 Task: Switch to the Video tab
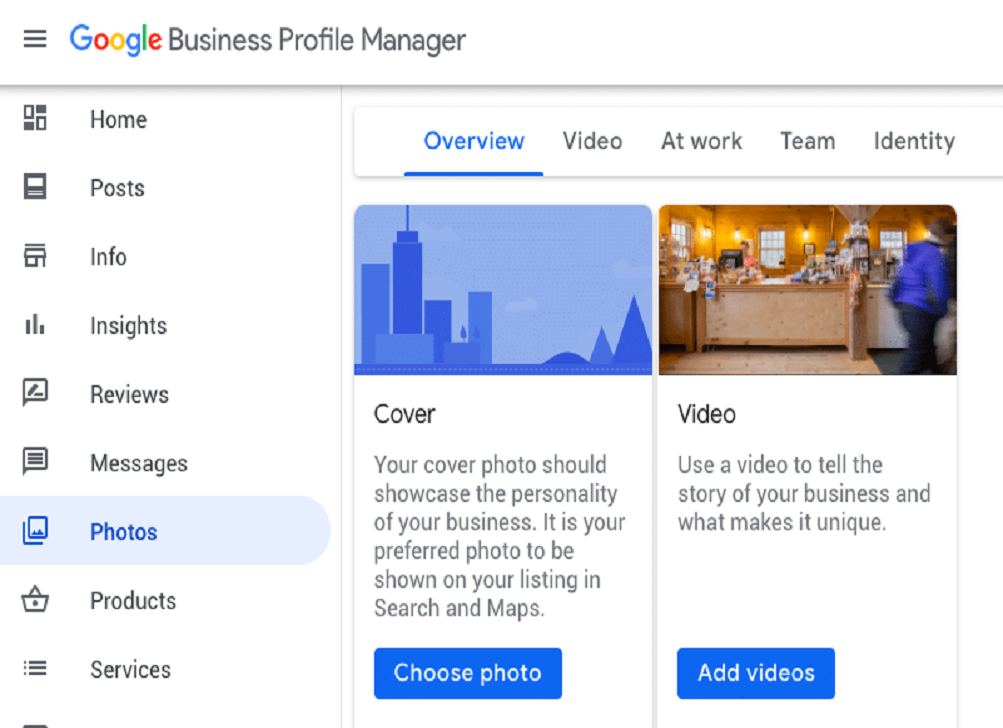[592, 141]
